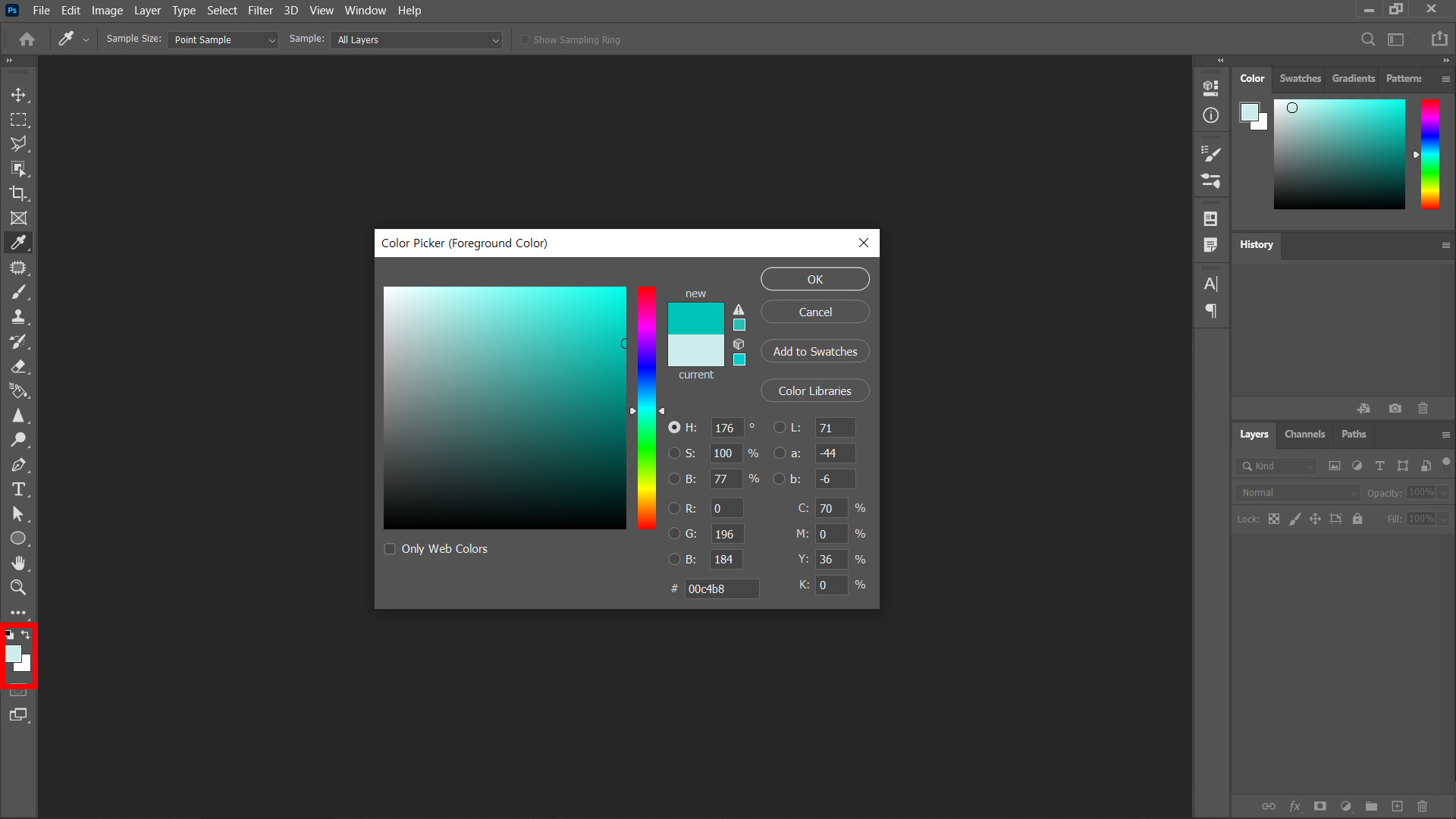
Task: Click the Add to Swatches button
Action: click(815, 352)
